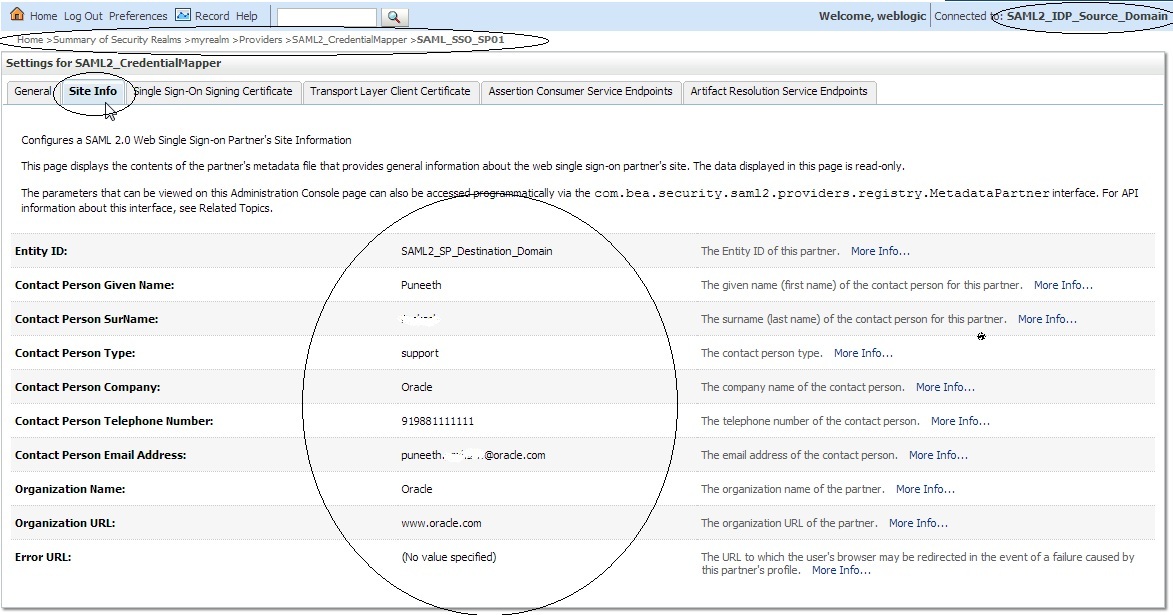Open More Info for organization name
The width and height of the screenshot is (1173, 615).
pyautogui.click(x=925, y=489)
